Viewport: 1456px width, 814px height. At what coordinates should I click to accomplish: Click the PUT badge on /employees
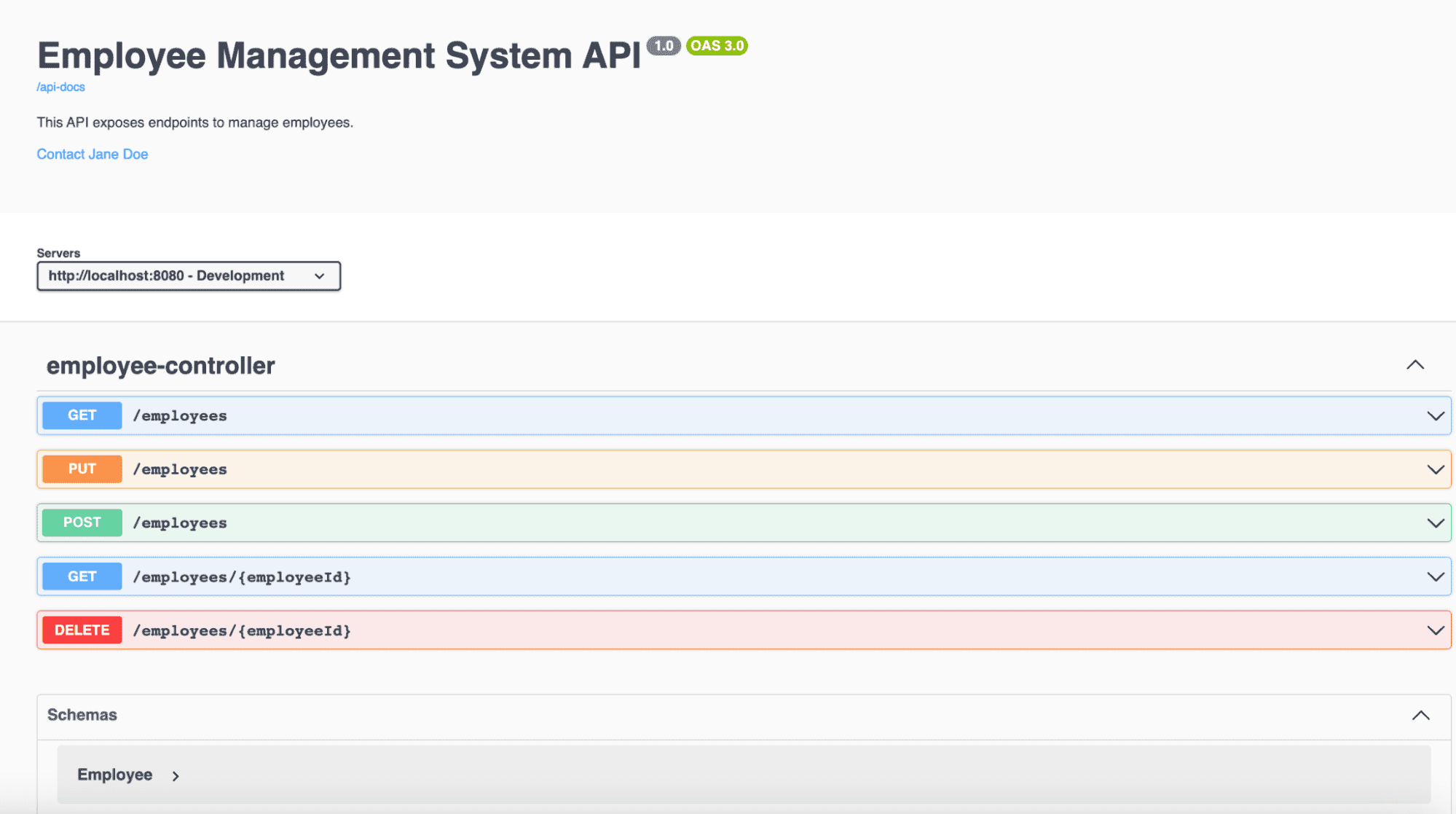(81, 469)
